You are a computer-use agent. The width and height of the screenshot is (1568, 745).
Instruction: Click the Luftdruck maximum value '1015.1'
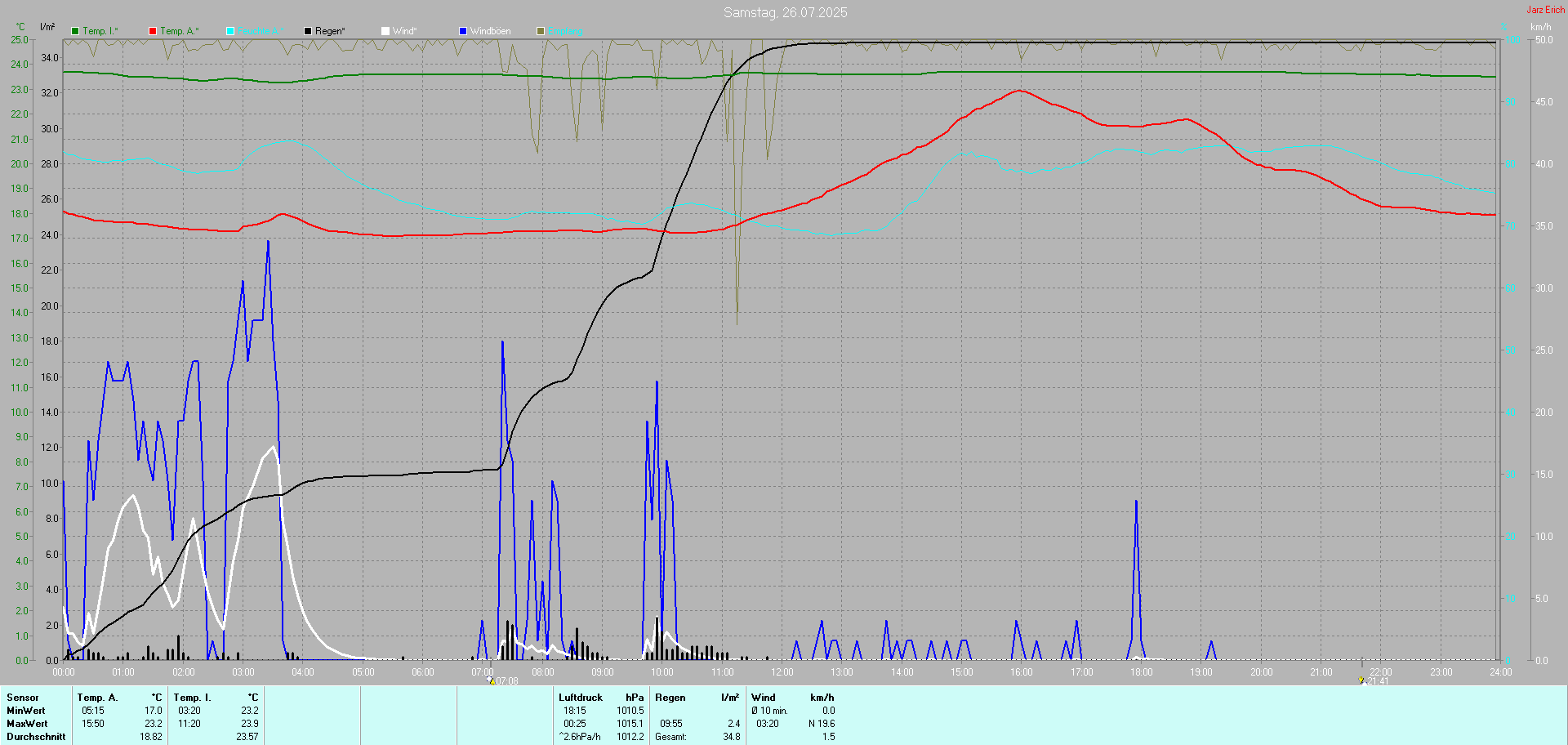[630, 724]
